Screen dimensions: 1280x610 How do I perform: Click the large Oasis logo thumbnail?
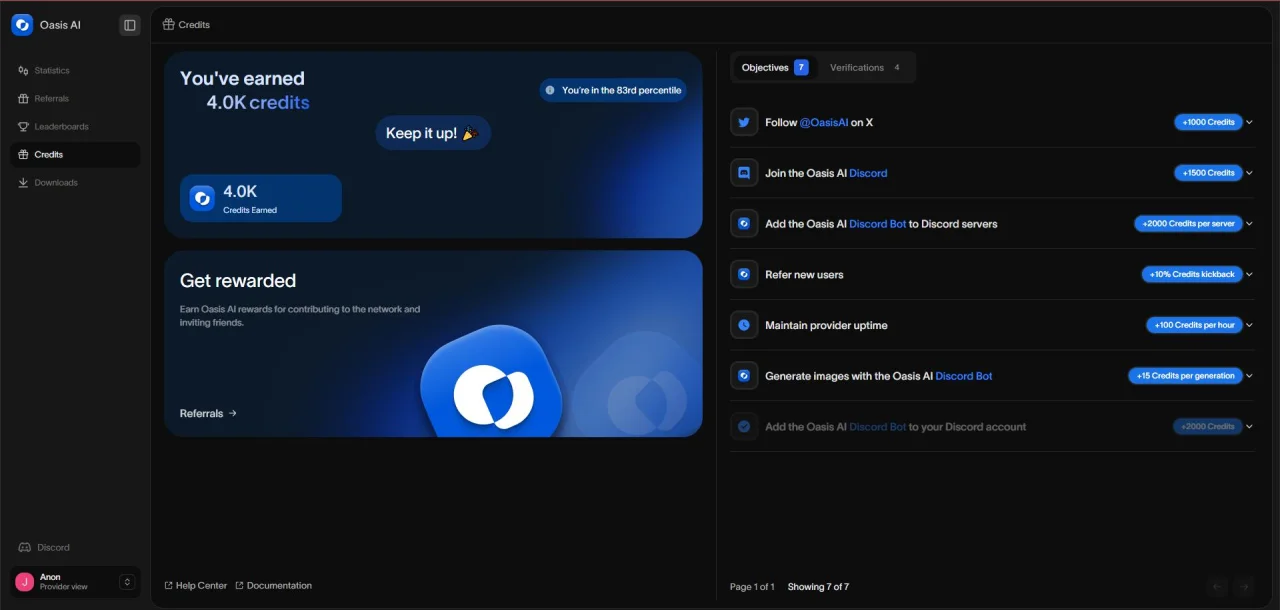pos(491,383)
